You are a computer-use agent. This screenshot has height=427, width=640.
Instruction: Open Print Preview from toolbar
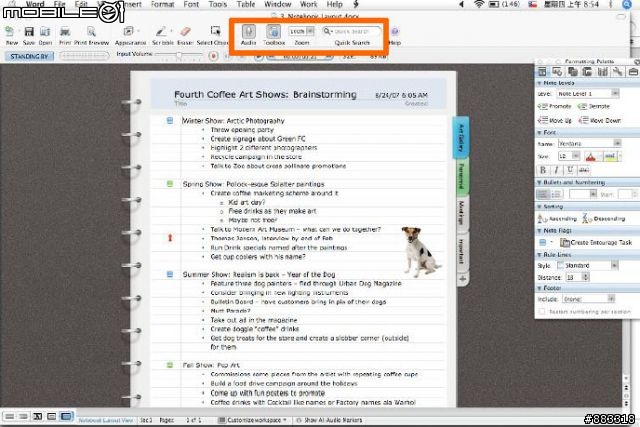[x=91, y=32]
